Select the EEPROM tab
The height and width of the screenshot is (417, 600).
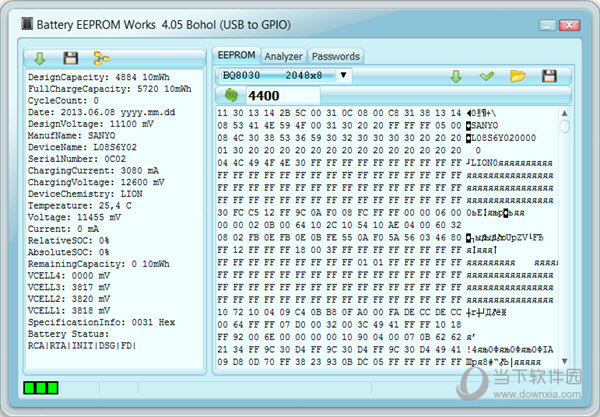[237, 55]
